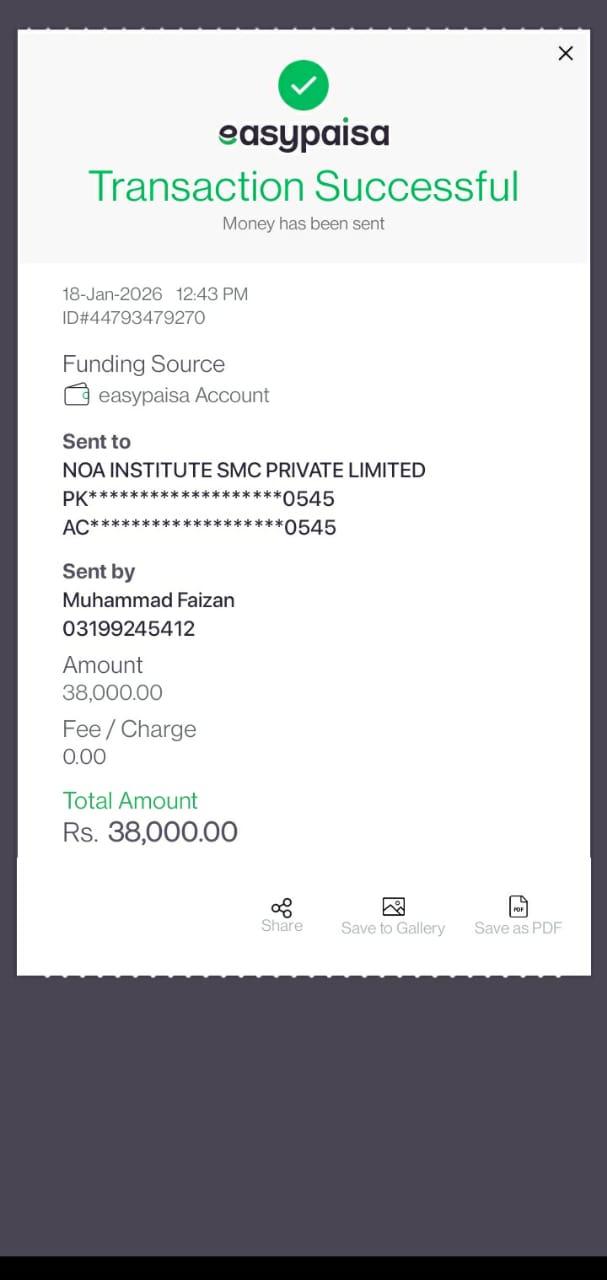Tap the wallet icon under Funding Source
607x1280 pixels.
click(x=77, y=395)
